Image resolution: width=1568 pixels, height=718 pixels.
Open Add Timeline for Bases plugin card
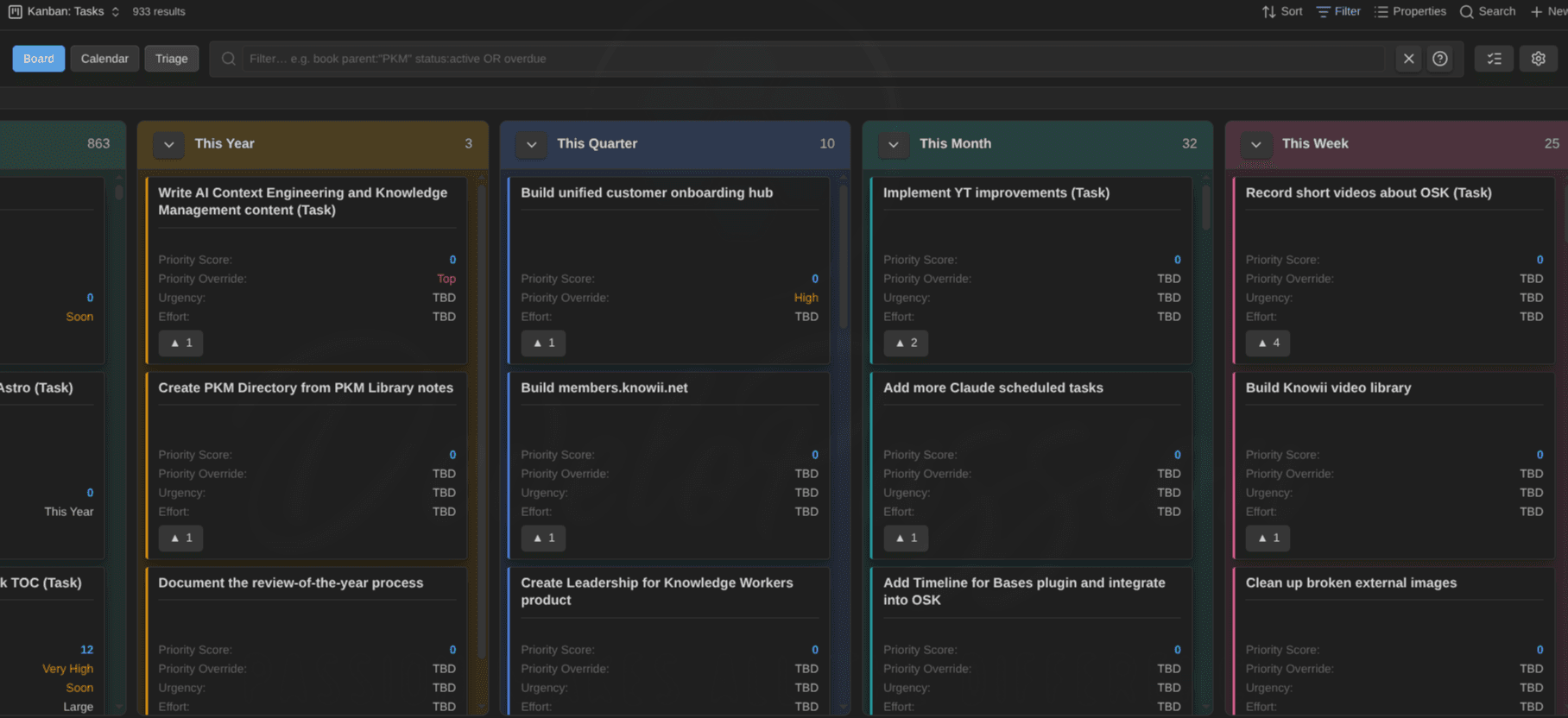pos(1024,591)
